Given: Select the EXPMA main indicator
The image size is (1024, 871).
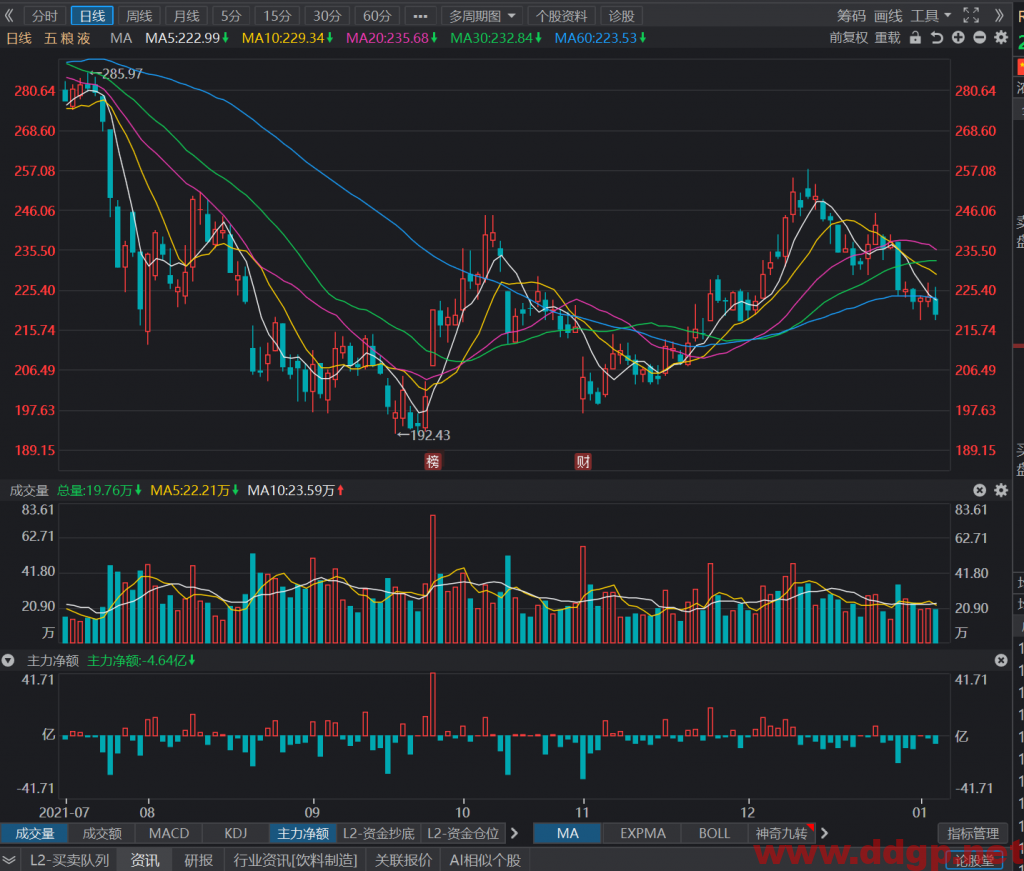Looking at the screenshot, I should (643, 833).
